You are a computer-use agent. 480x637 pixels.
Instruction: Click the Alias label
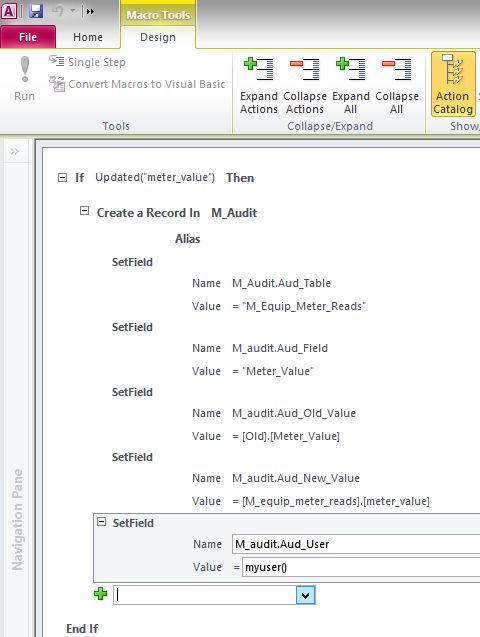click(187, 239)
